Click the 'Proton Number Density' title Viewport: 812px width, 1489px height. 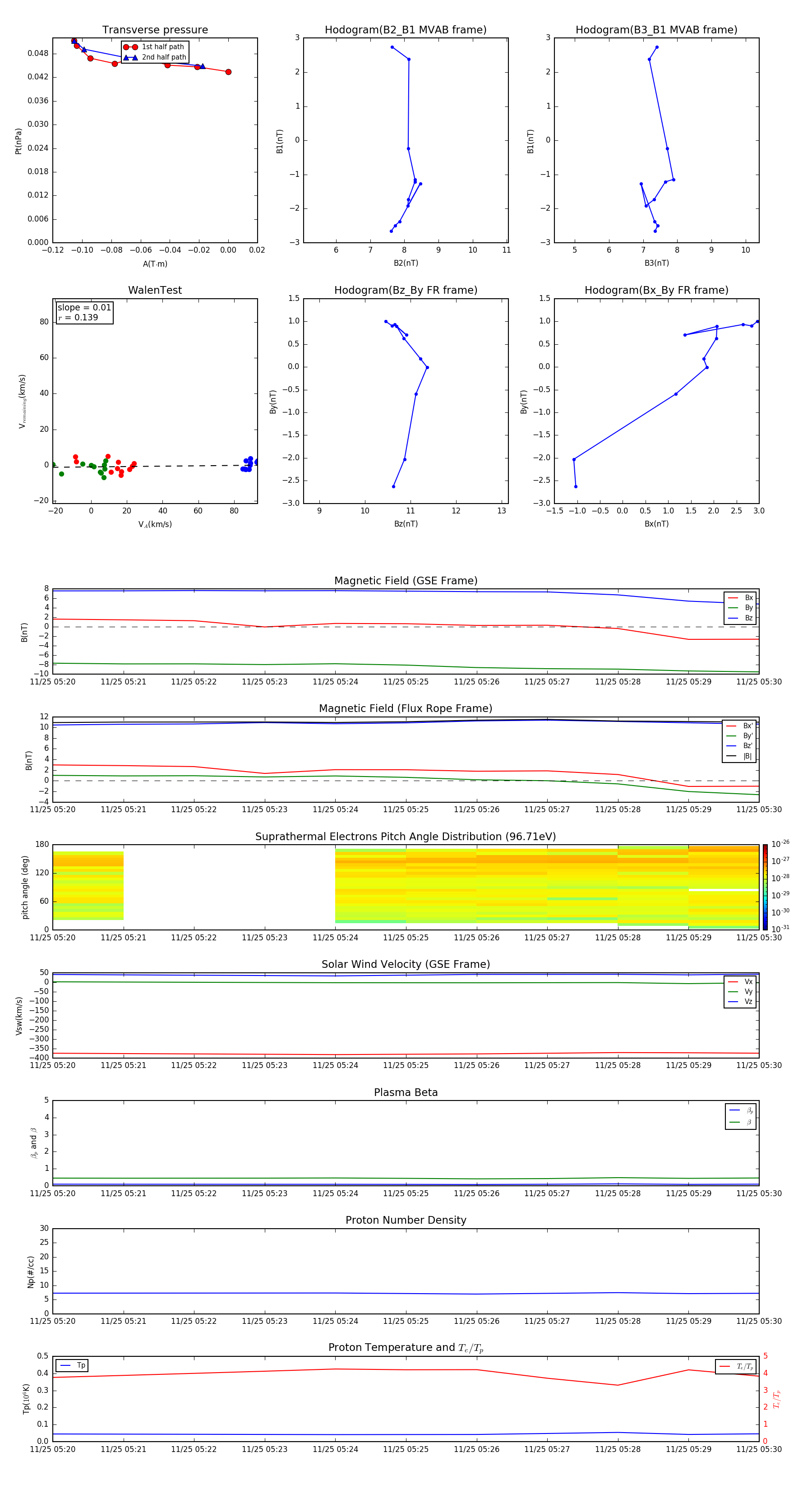pyautogui.click(x=406, y=1220)
